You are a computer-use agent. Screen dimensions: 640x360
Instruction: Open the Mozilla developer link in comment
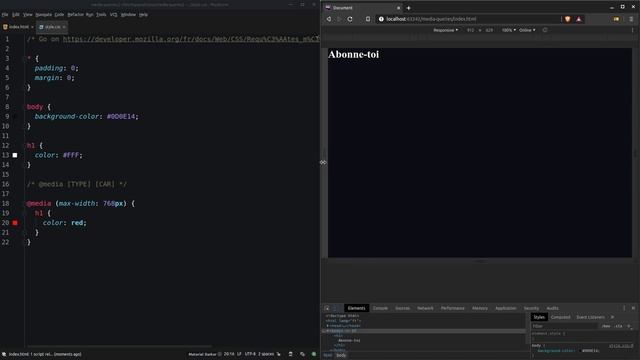191,39
